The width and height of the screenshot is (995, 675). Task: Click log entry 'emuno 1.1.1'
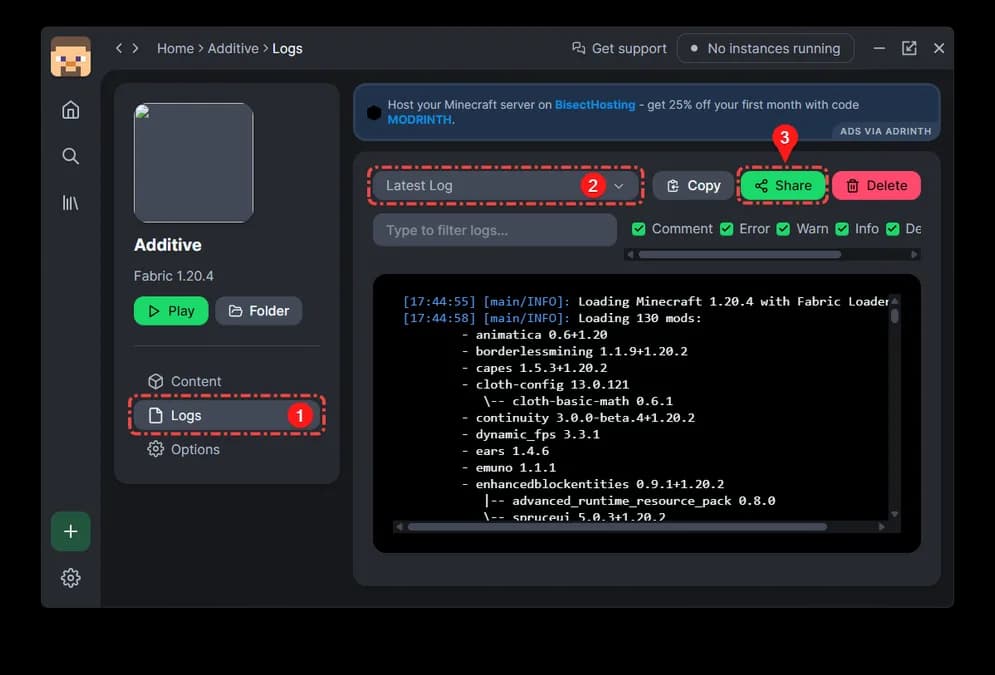pyautogui.click(x=516, y=468)
